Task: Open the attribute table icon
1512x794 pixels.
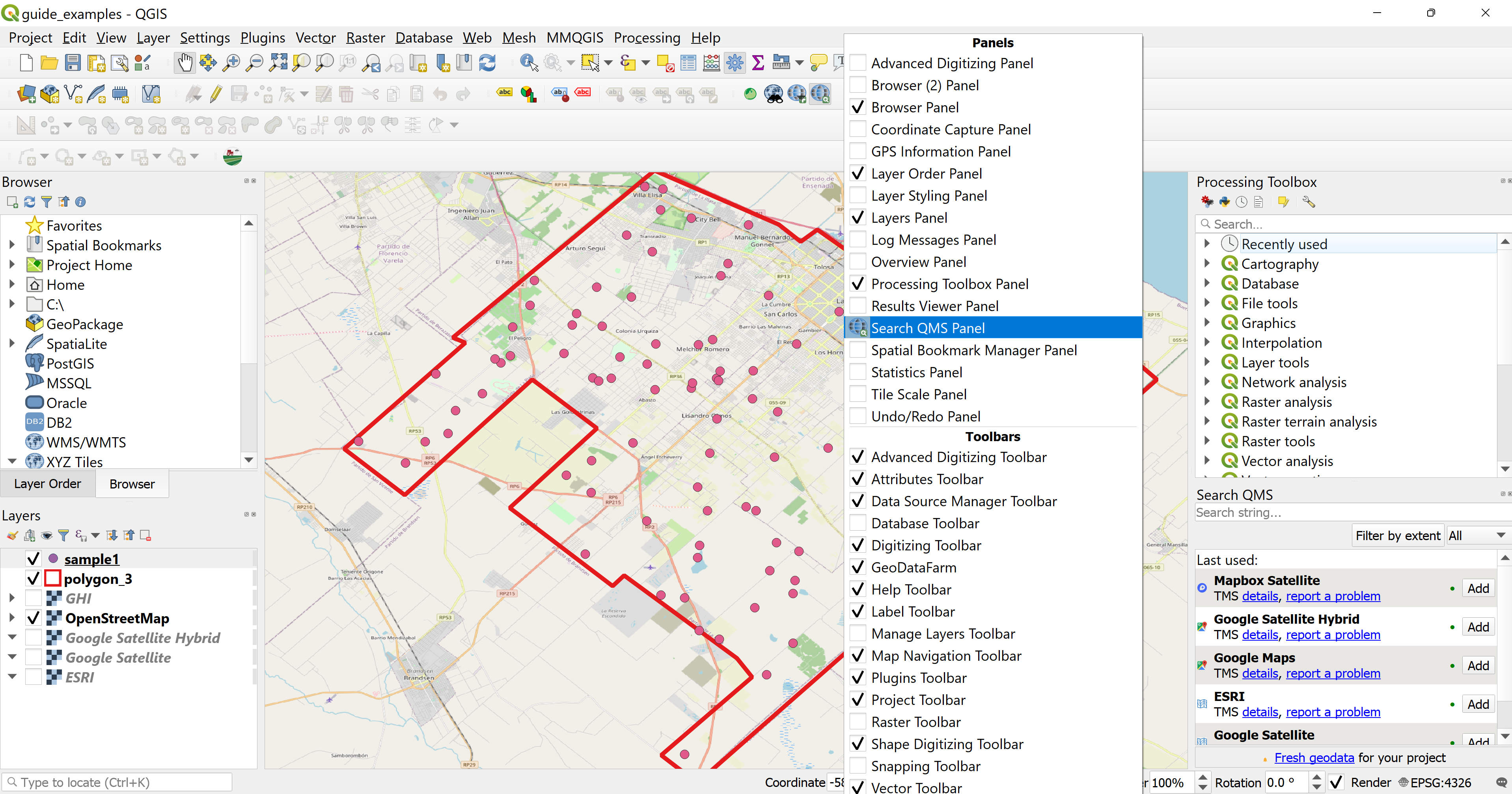Action: pyautogui.click(x=688, y=62)
